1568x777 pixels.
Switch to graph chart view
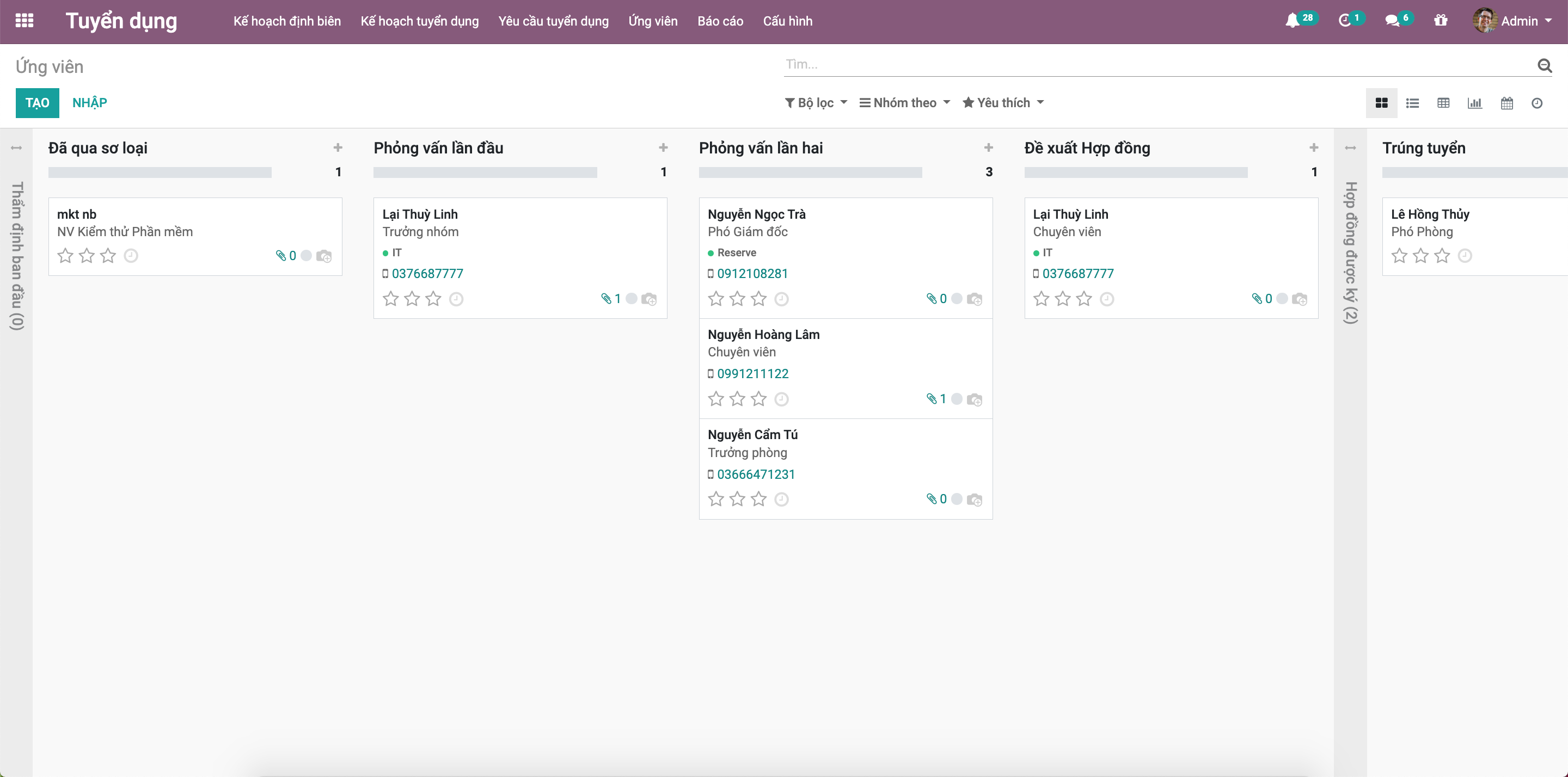[1474, 103]
